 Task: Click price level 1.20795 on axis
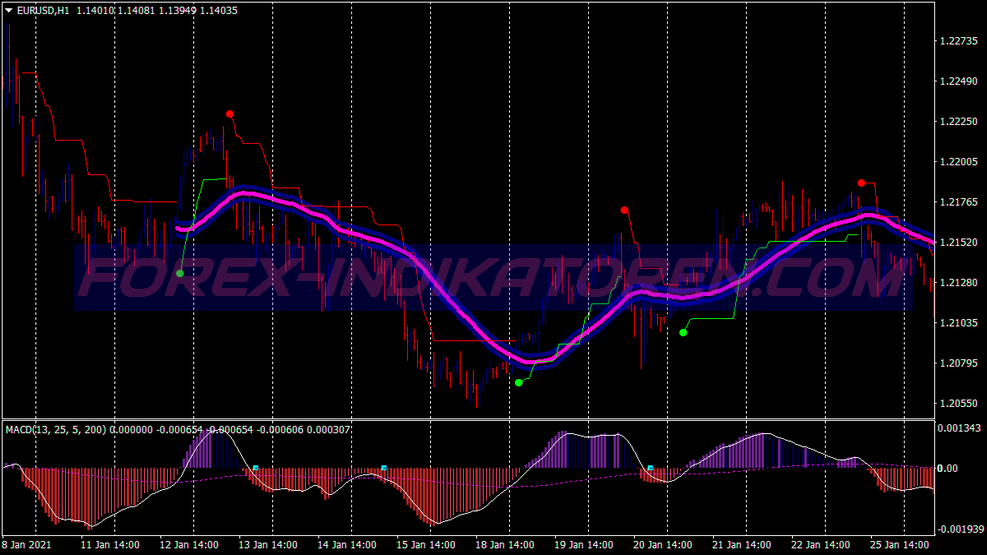[959, 363]
